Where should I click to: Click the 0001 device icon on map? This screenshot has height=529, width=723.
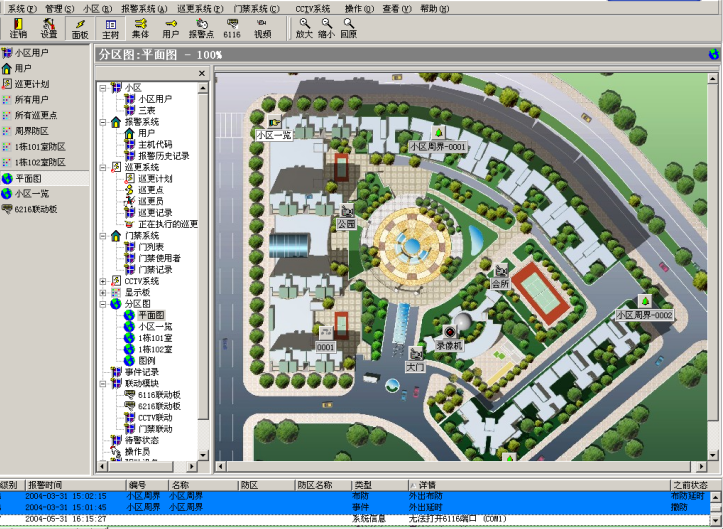(326, 333)
